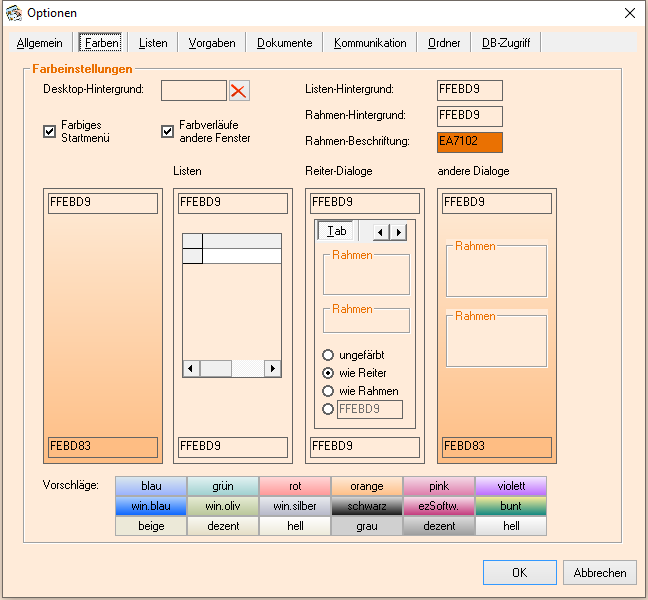Apply the grün color suggestion

point(223,486)
